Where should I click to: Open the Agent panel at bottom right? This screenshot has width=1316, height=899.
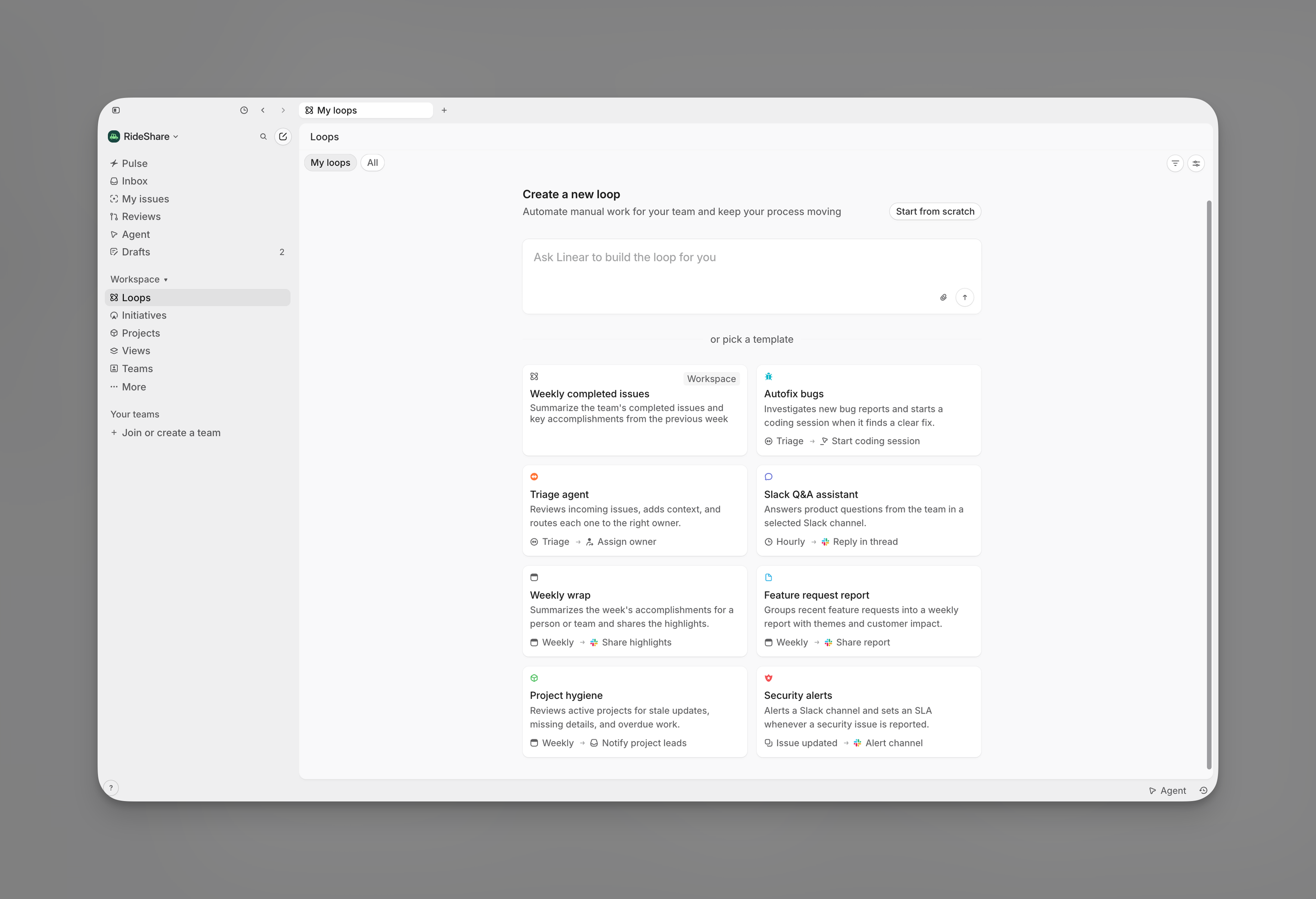(1167, 790)
